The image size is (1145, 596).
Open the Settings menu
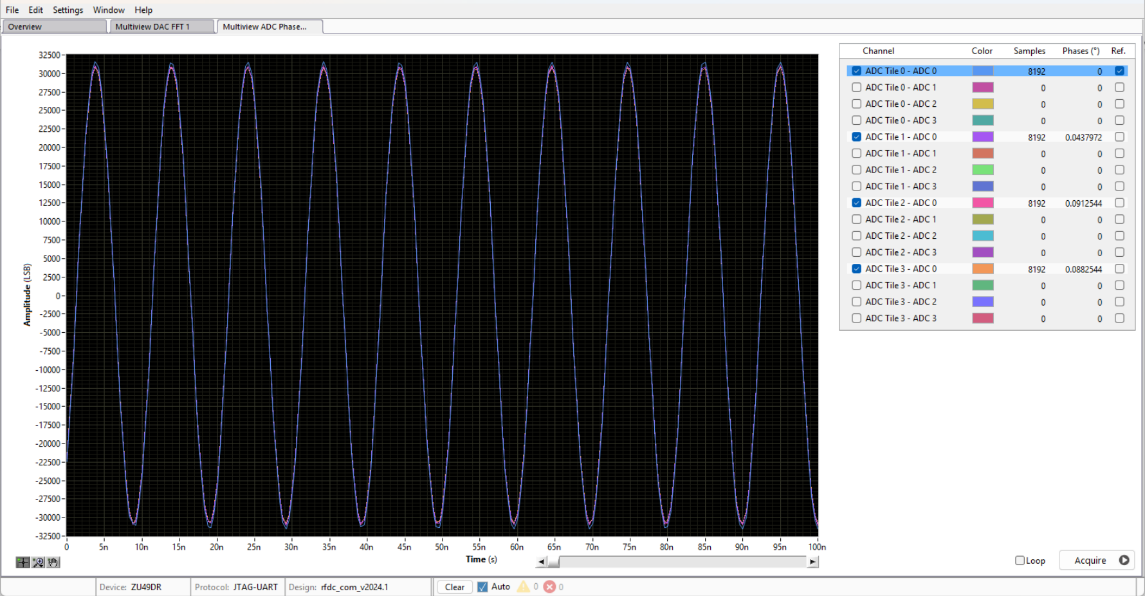click(68, 9)
